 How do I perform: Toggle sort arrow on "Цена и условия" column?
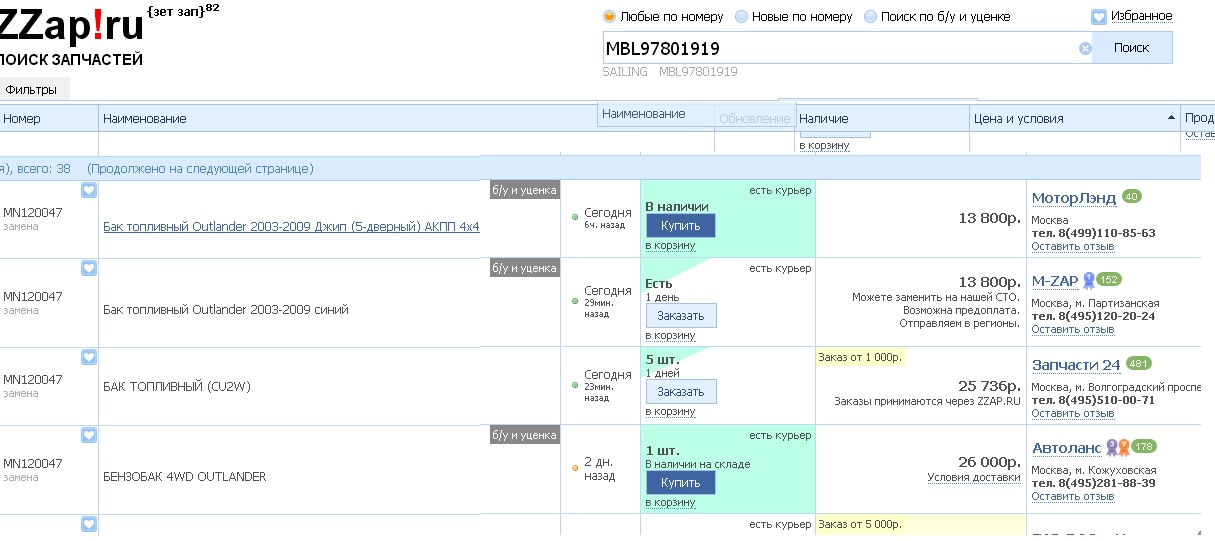point(1171,118)
